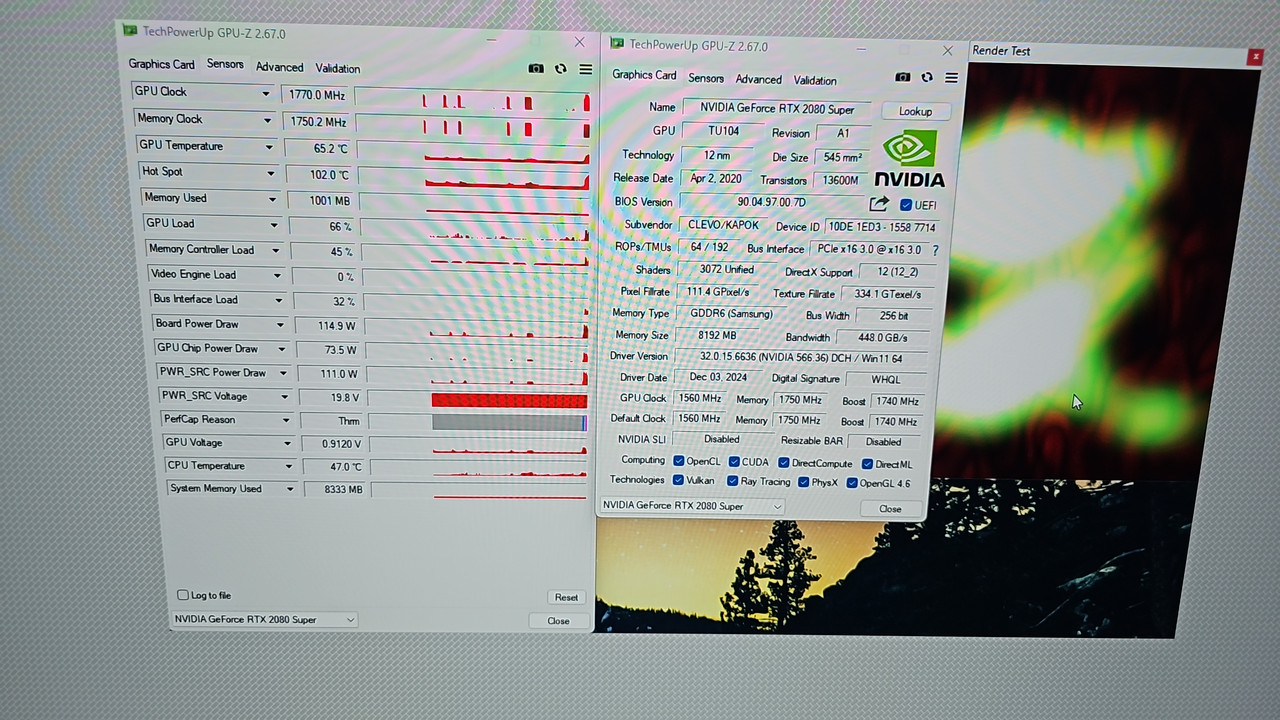Open hamburger menu in Graphics Card window
Screen dimensions: 1280x720
click(951, 78)
